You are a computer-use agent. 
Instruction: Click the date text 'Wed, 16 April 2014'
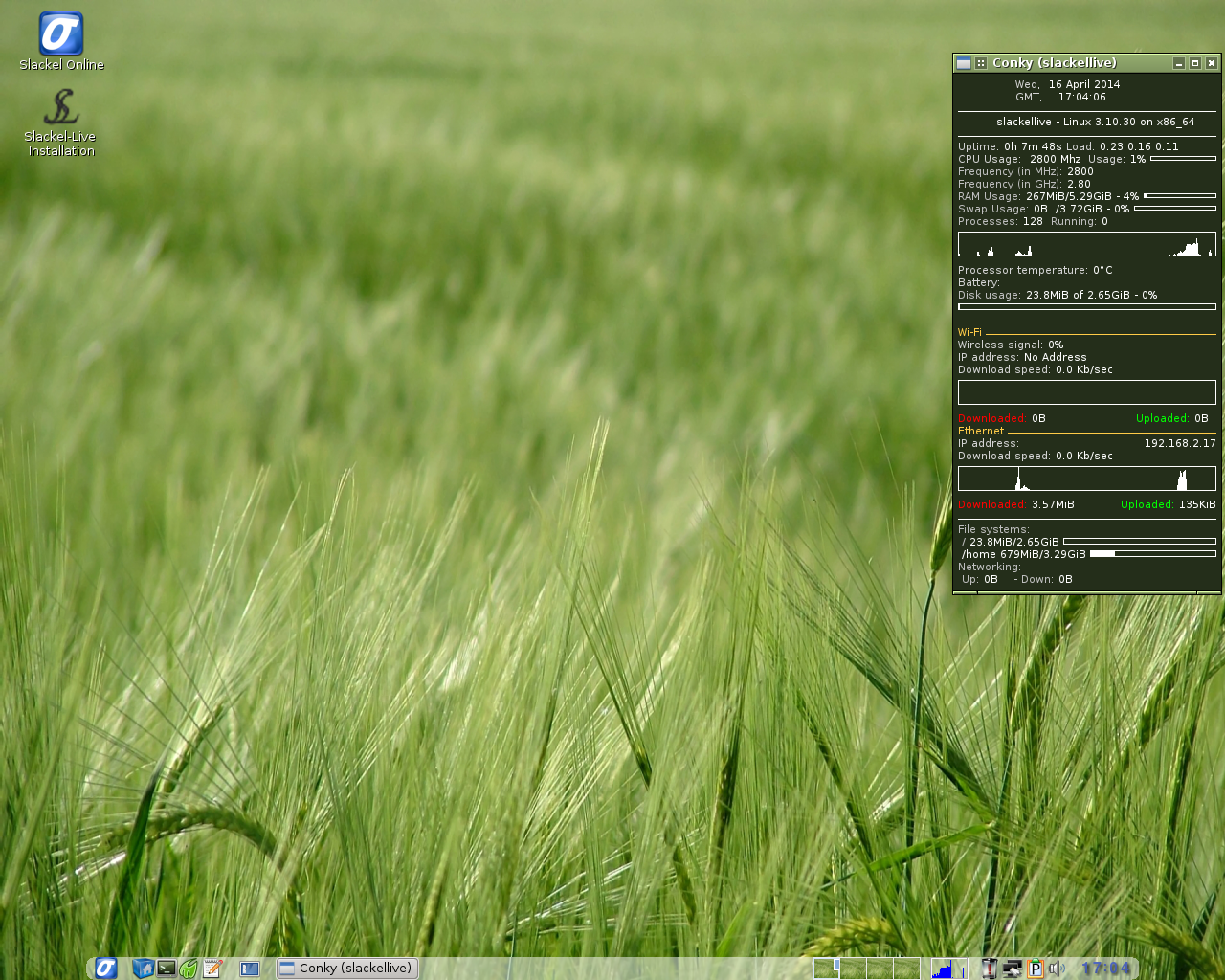point(1067,84)
